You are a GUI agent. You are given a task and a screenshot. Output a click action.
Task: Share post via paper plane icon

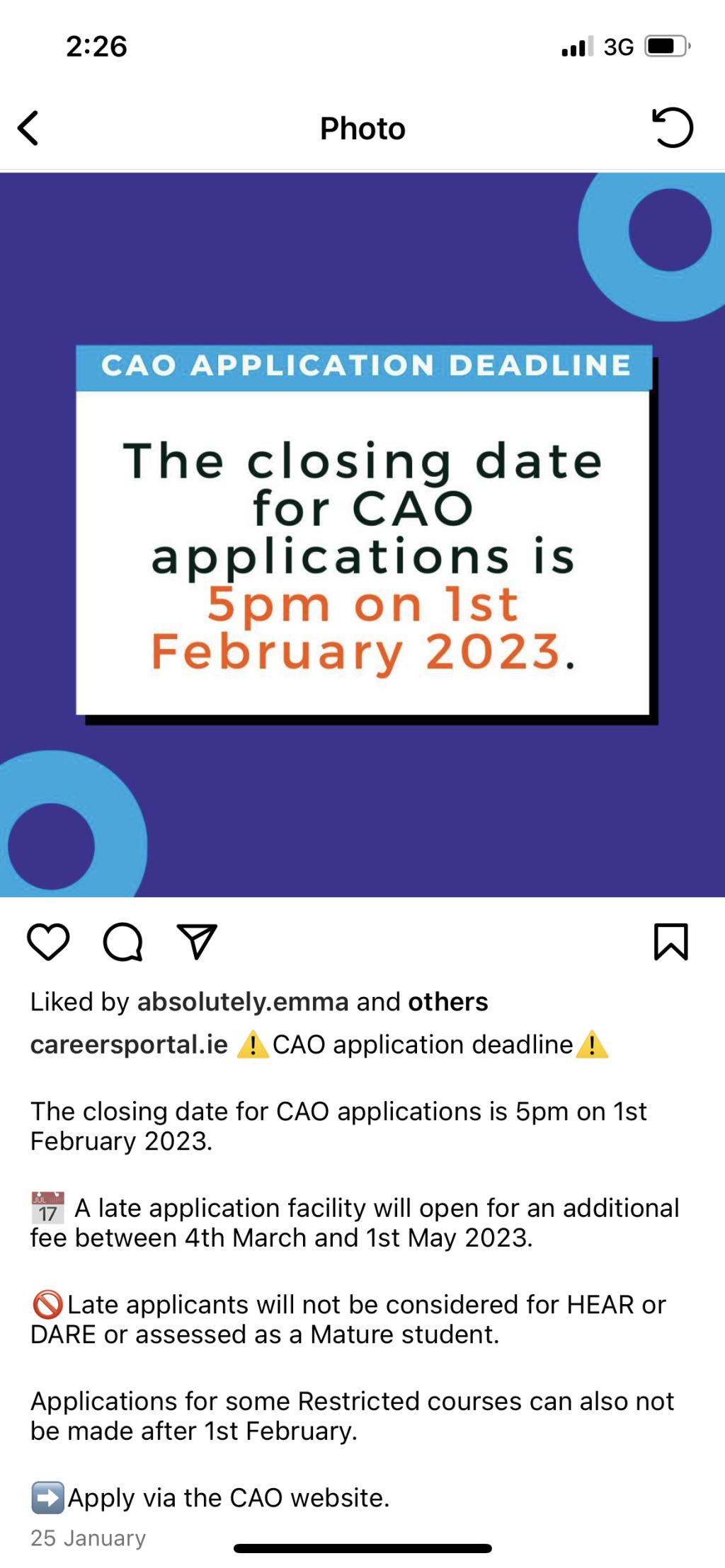pyautogui.click(x=197, y=941)
